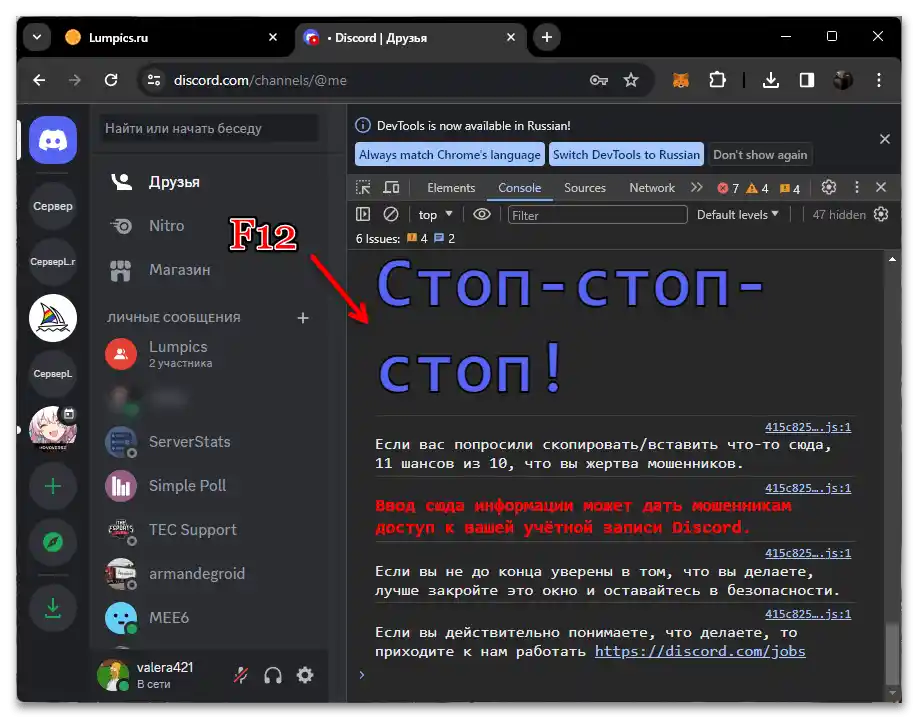
Task: Open DevTools three-dot customize menu
Action: 857,187
